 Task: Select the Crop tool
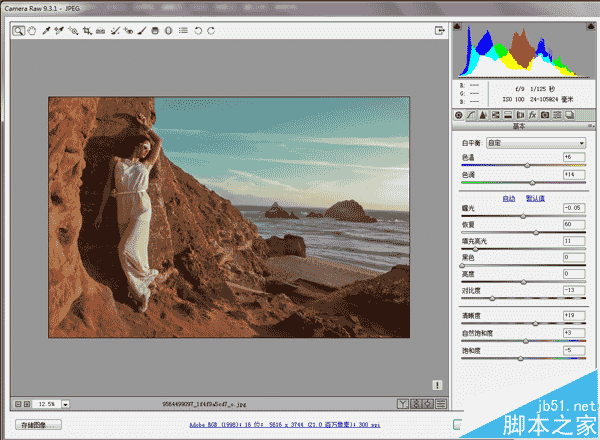pos(87,31)
